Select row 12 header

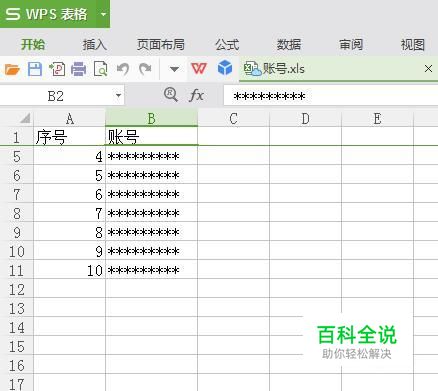pos(17,289)
